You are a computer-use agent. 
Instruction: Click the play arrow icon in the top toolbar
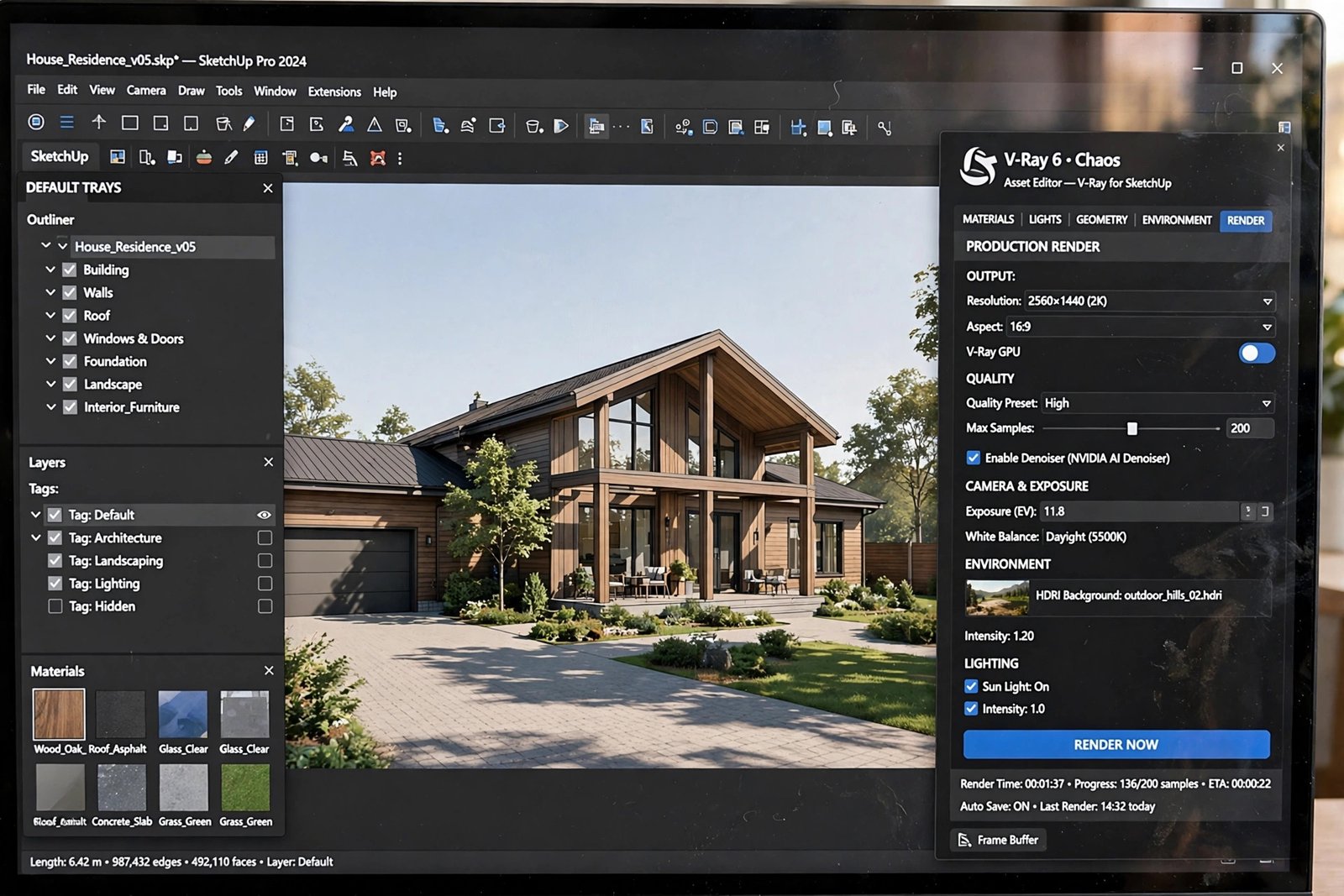point(561,126)
